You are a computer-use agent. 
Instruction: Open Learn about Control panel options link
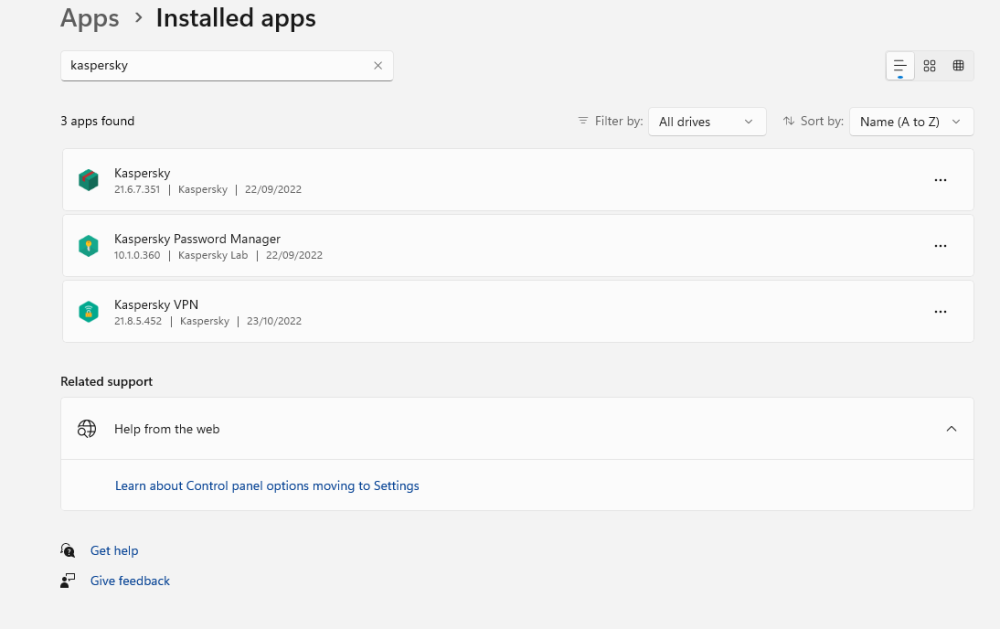[x=266, y=485]
